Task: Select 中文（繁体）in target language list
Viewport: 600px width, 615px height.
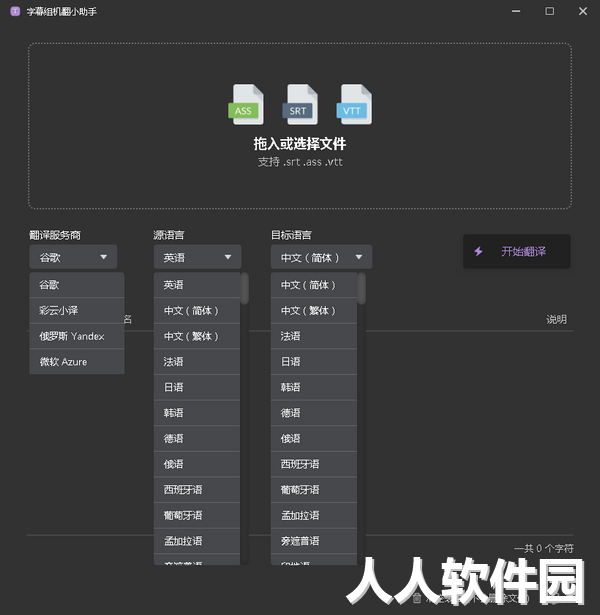Action: point(314,310)
